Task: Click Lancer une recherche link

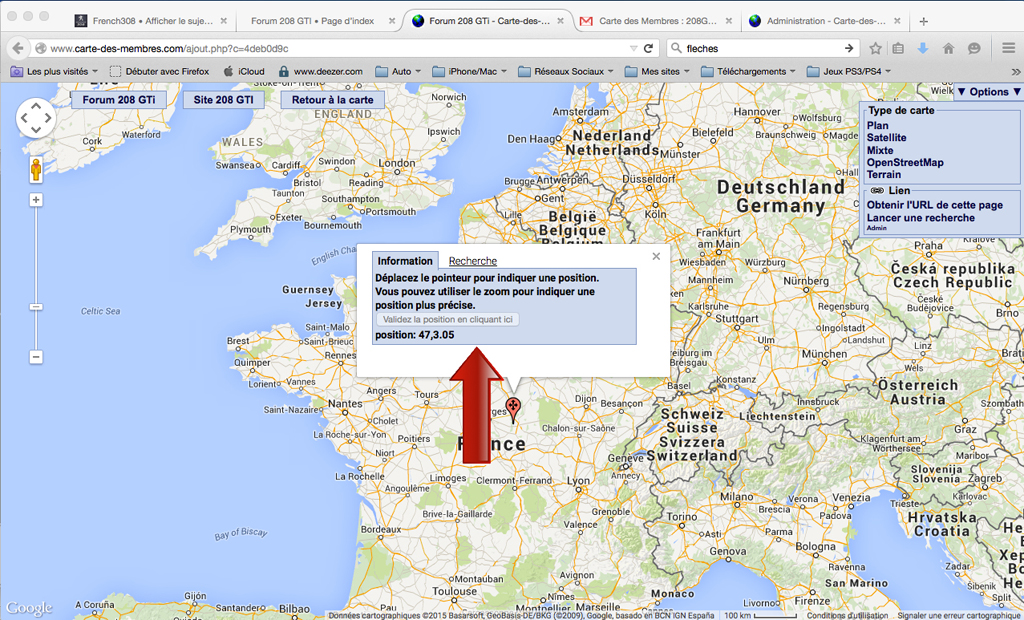Action: 920,218
